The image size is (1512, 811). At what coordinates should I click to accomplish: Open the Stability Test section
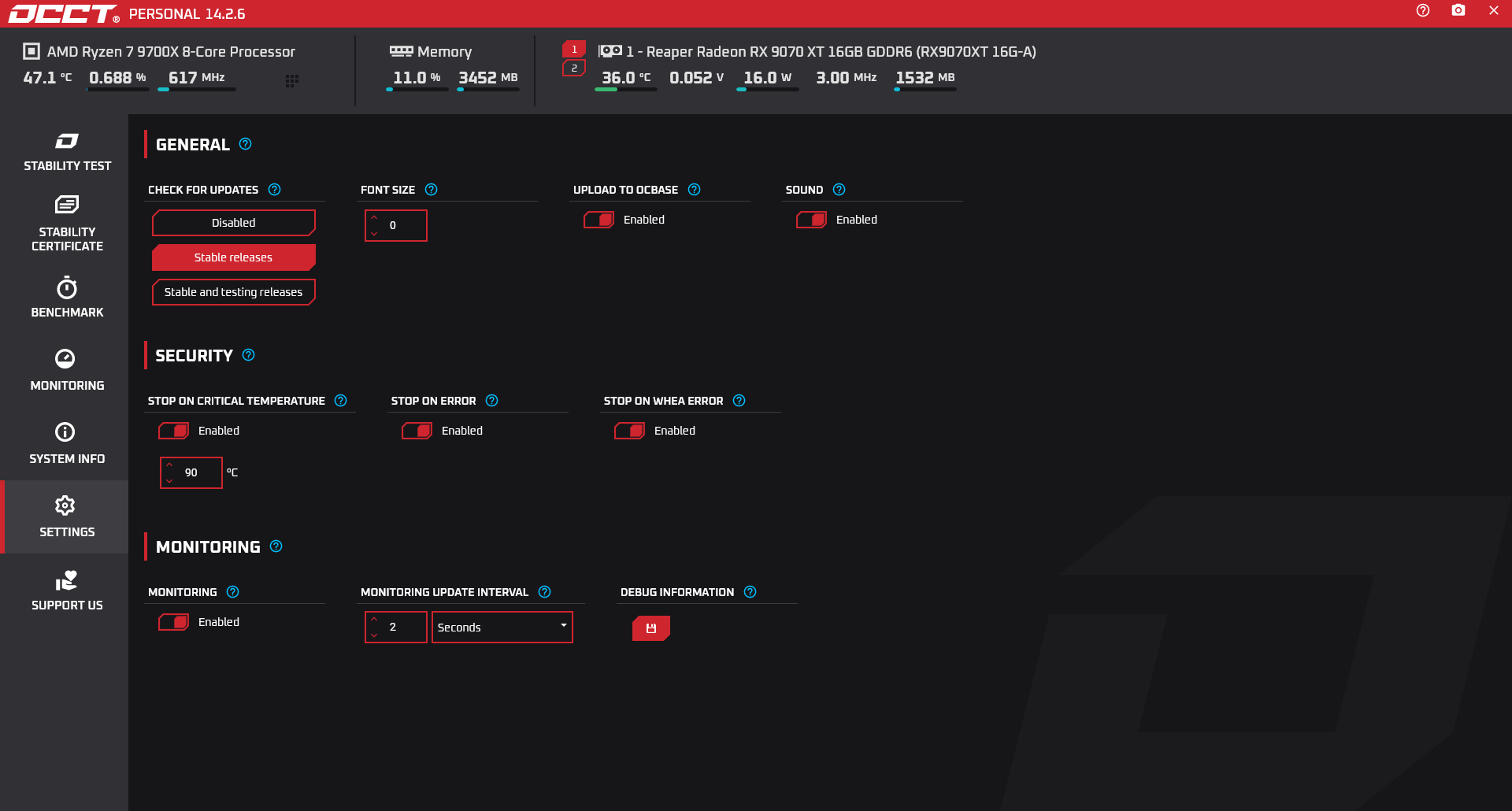click(x=67, y=152)
